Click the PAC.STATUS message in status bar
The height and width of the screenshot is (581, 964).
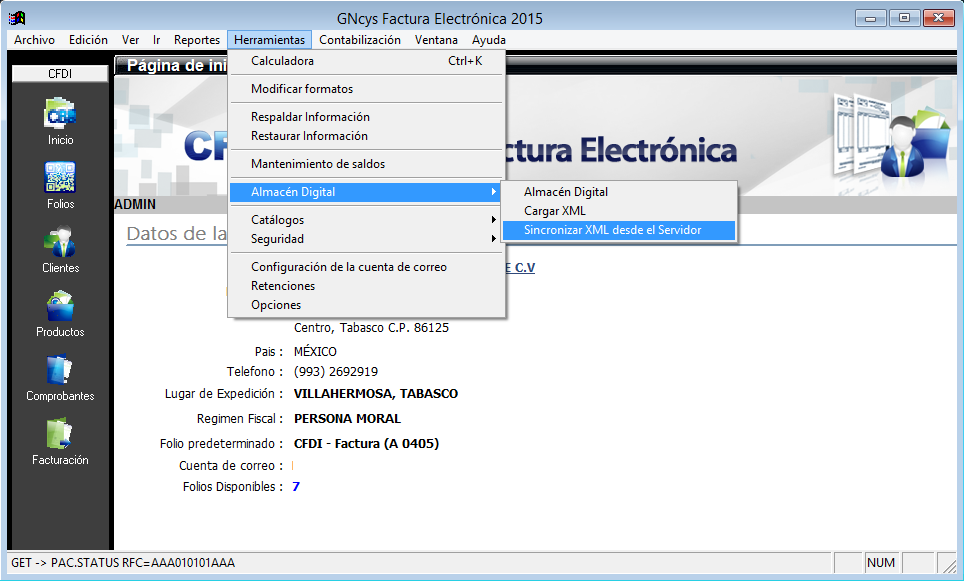(x=123, y=563)
